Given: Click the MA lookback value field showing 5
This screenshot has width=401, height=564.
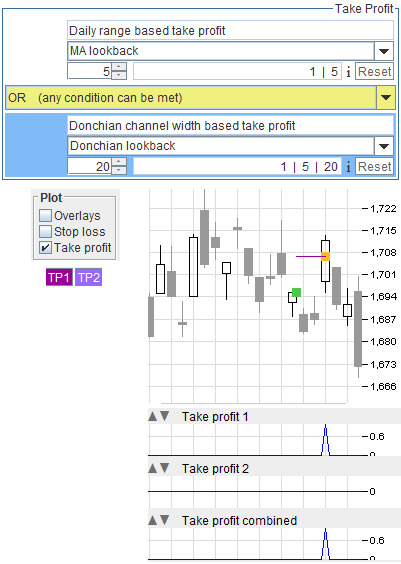Looking at the screenshot, I should [x=90, y=71].
